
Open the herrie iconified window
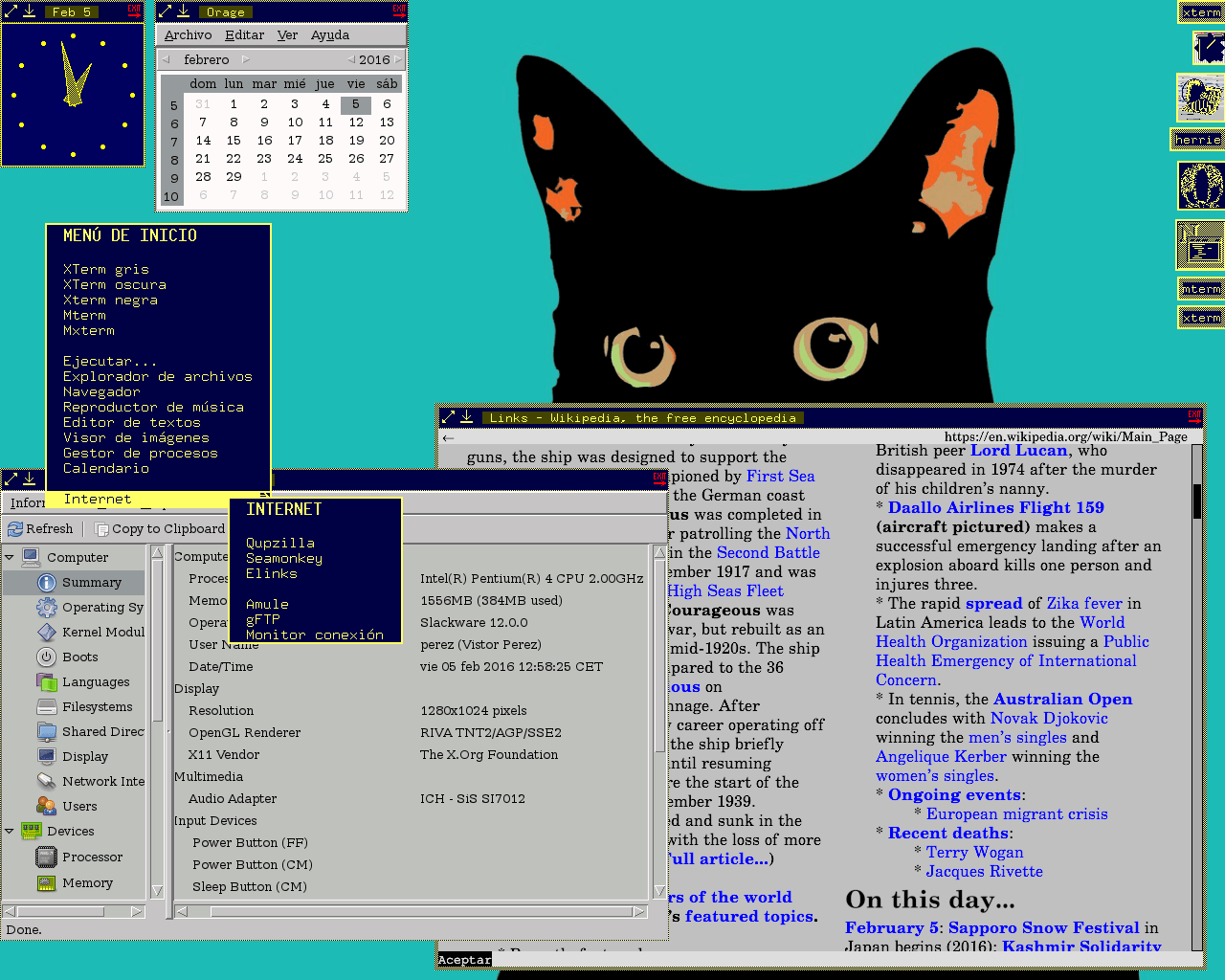(1197, 140)
